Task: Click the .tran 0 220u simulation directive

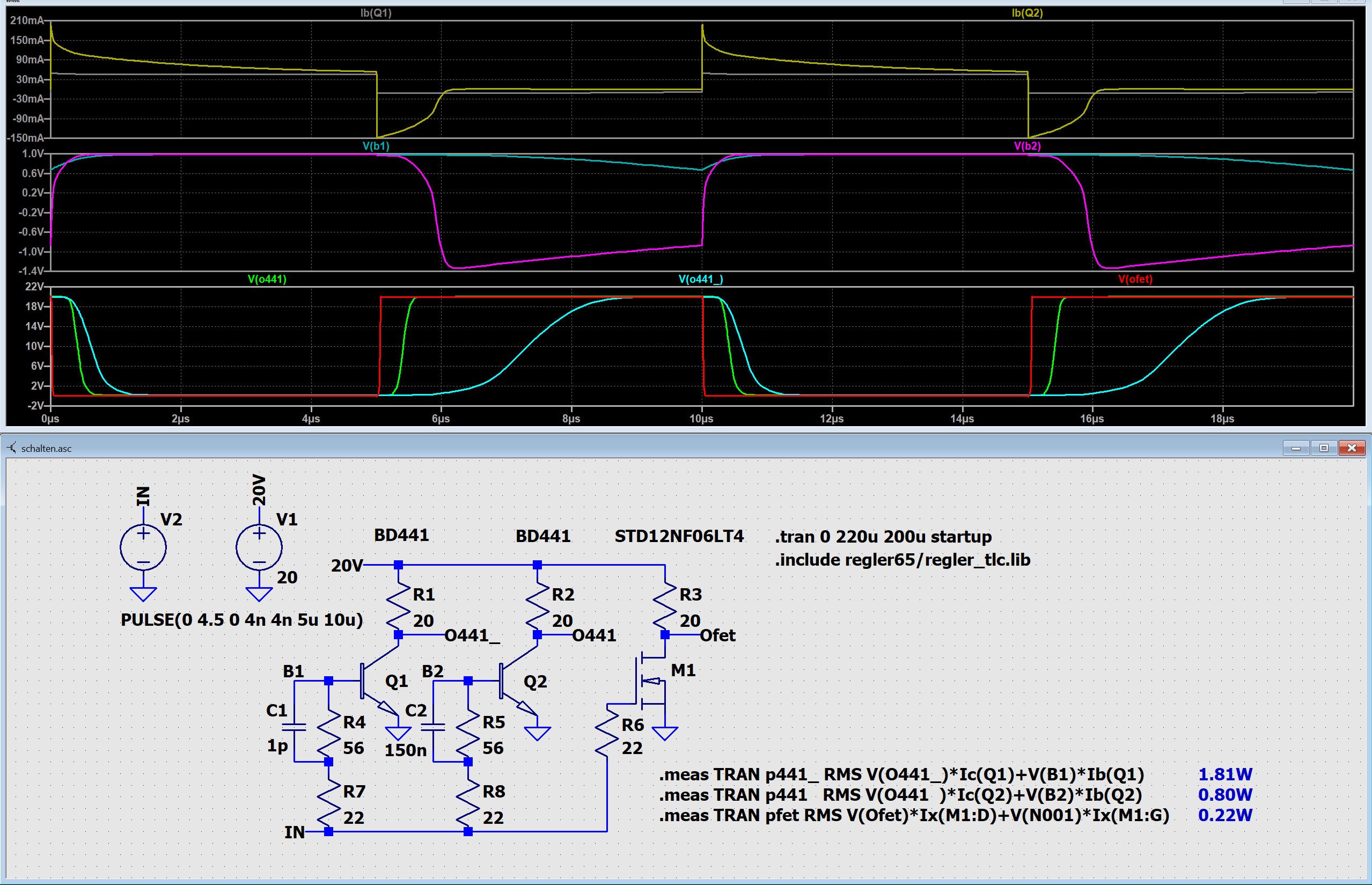Action: coord(883,537)
